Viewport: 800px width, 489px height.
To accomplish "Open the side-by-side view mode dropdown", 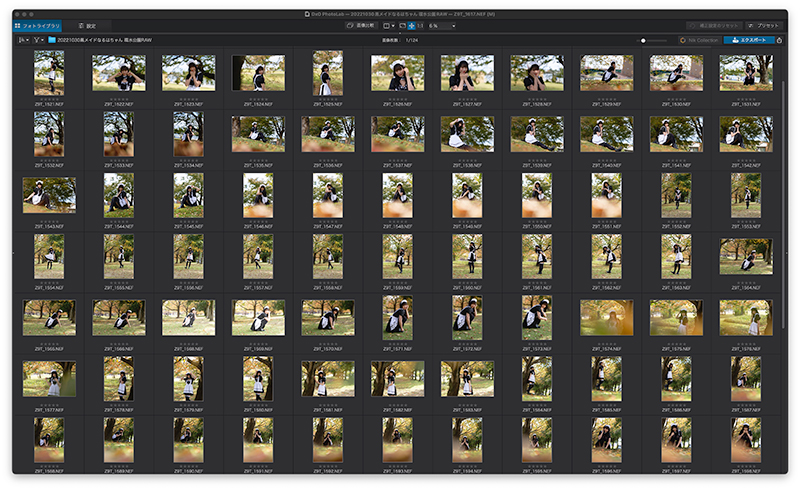I will 389,26.
